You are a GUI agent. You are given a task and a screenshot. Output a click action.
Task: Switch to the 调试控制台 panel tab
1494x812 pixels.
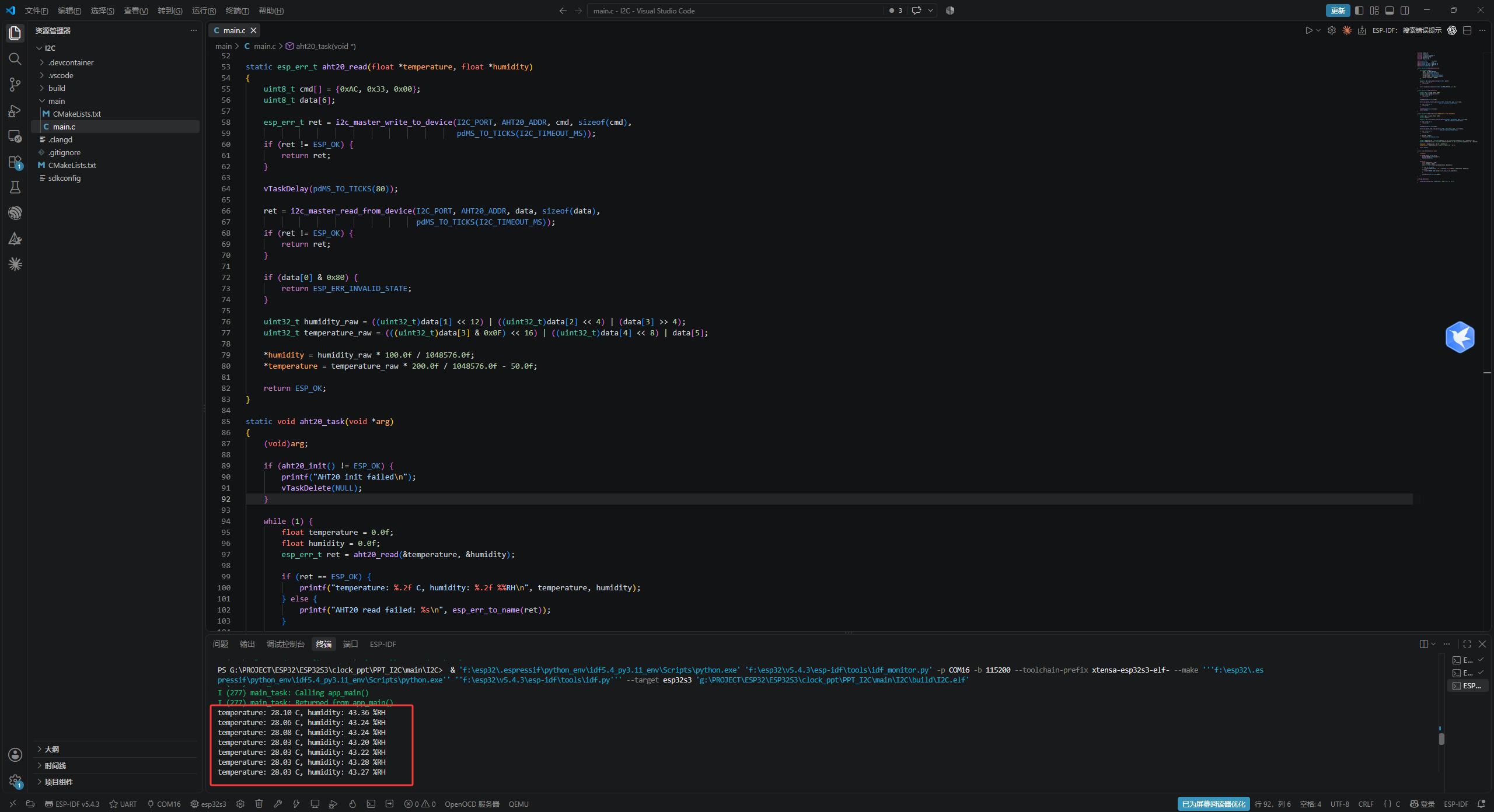click(285, 644)
